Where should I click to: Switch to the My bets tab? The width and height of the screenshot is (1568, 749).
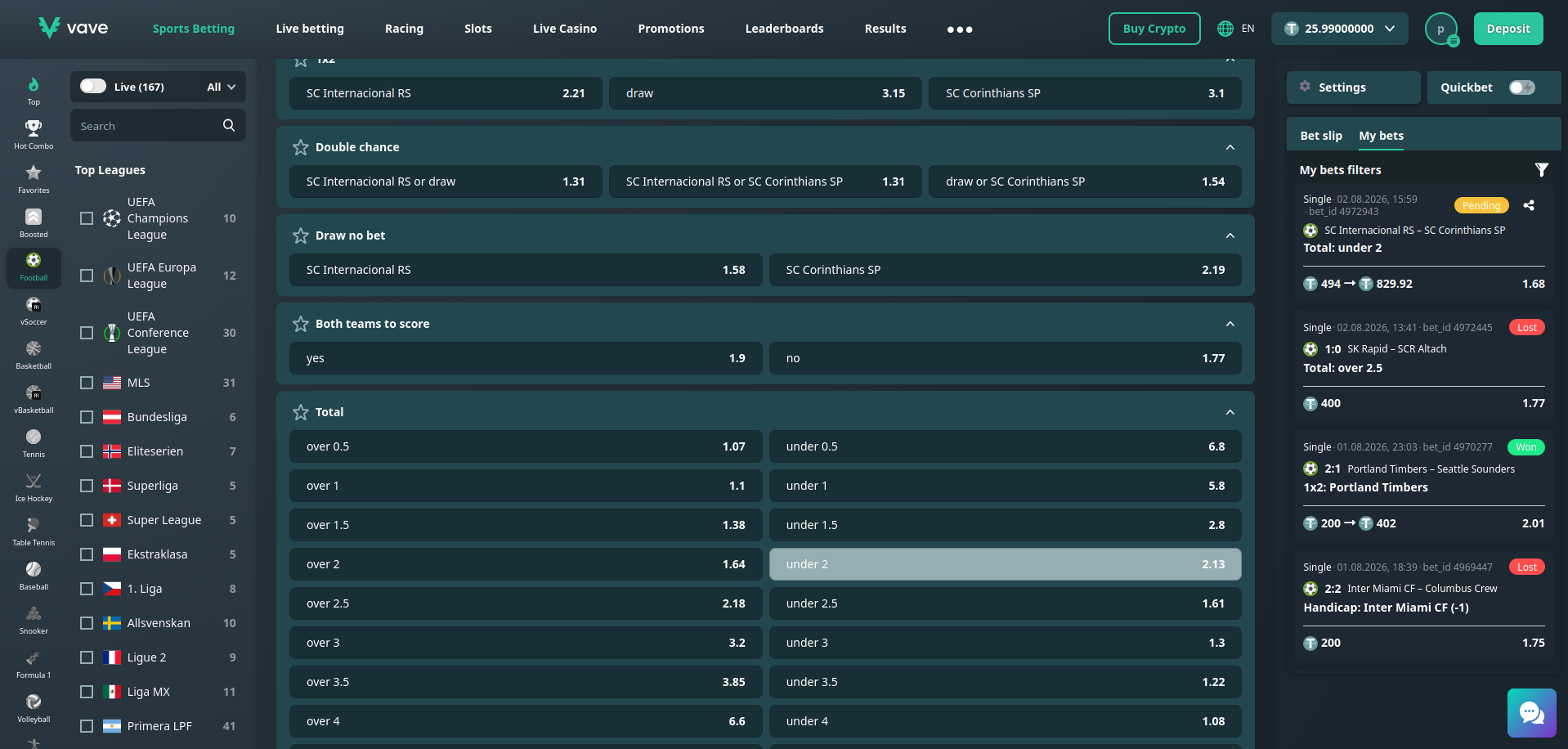click(1381, 136)
